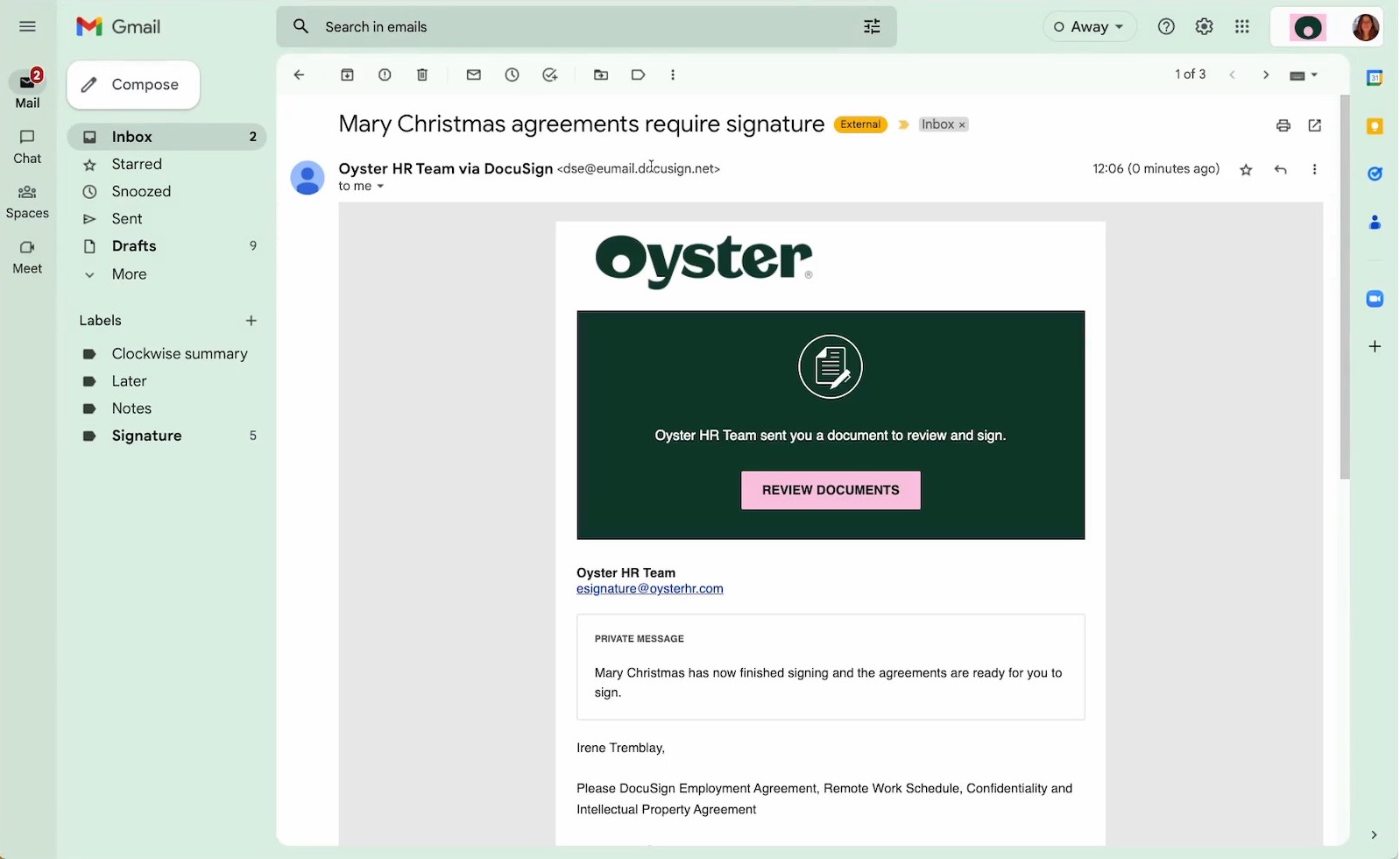Click the search magnifier icon

[x=301, y=26]
